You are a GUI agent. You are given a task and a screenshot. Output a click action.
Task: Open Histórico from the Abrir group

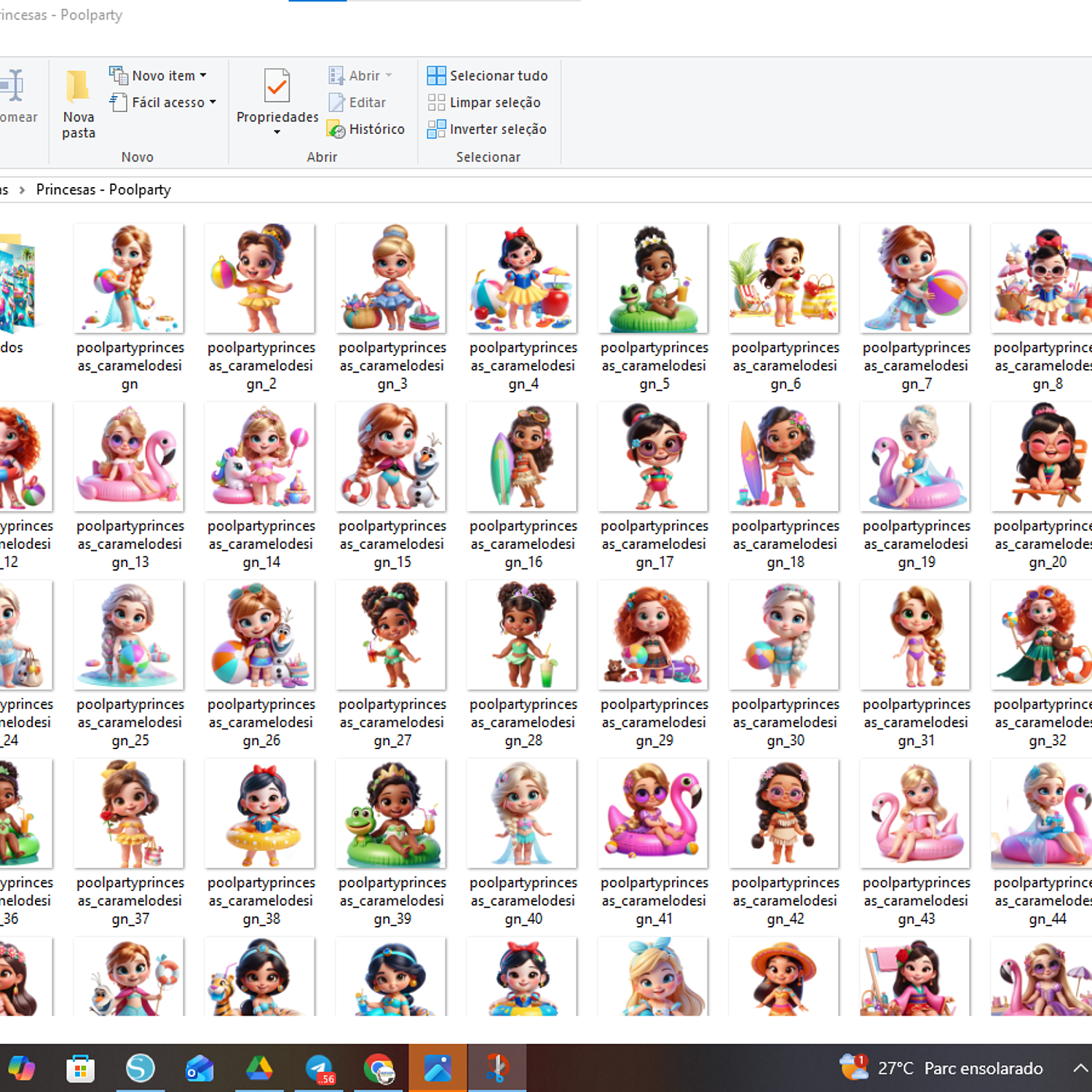[x=366, y=130]
